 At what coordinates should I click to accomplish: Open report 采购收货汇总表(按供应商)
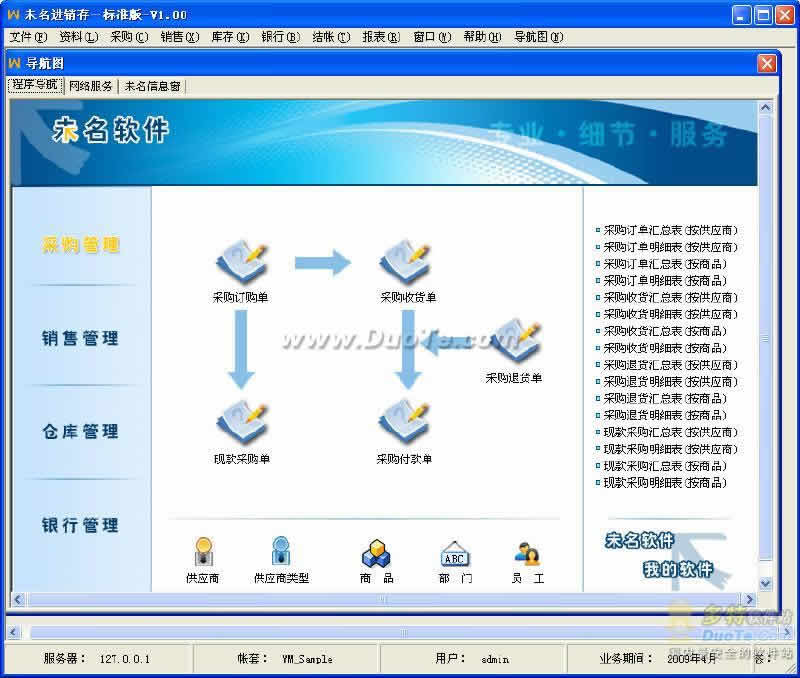670,298
